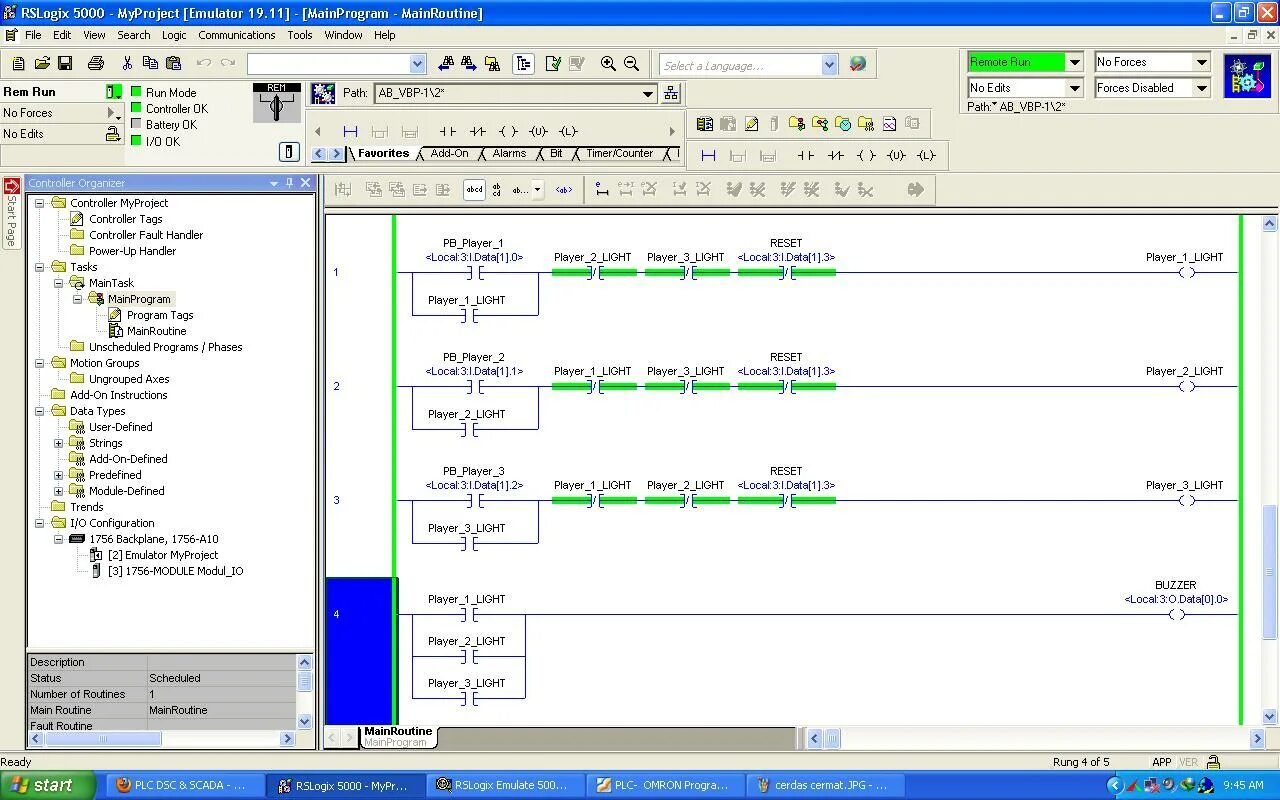Click the controller icon left of Path
Screen dimensions: 1280x800
(323, 93)
